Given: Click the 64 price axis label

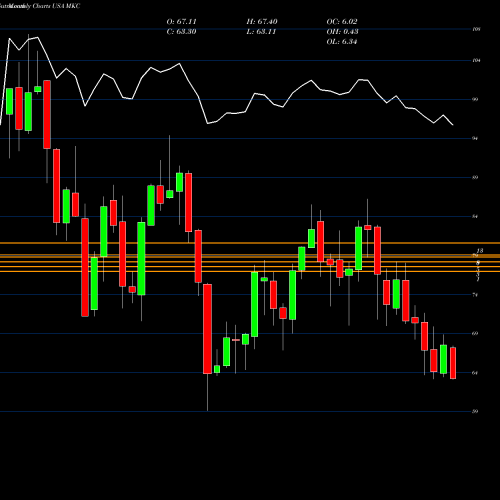Looking at the screenshot, I should pos(475,373).
